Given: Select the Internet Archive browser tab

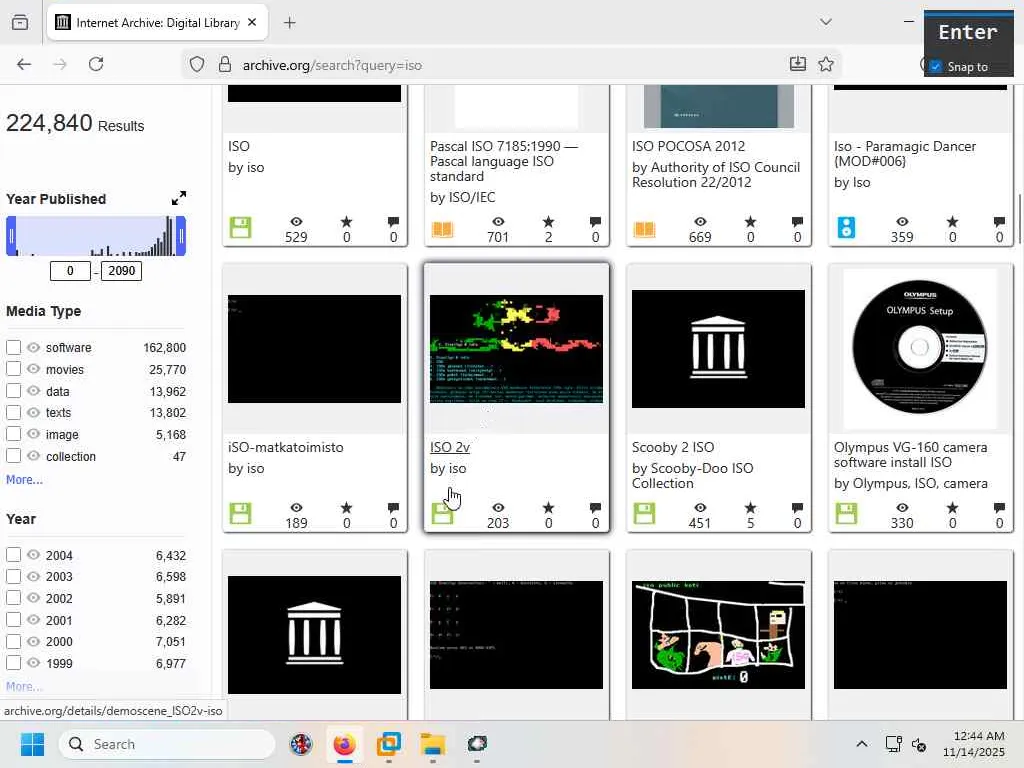Looking at the screenshot, I should (157, 22).
